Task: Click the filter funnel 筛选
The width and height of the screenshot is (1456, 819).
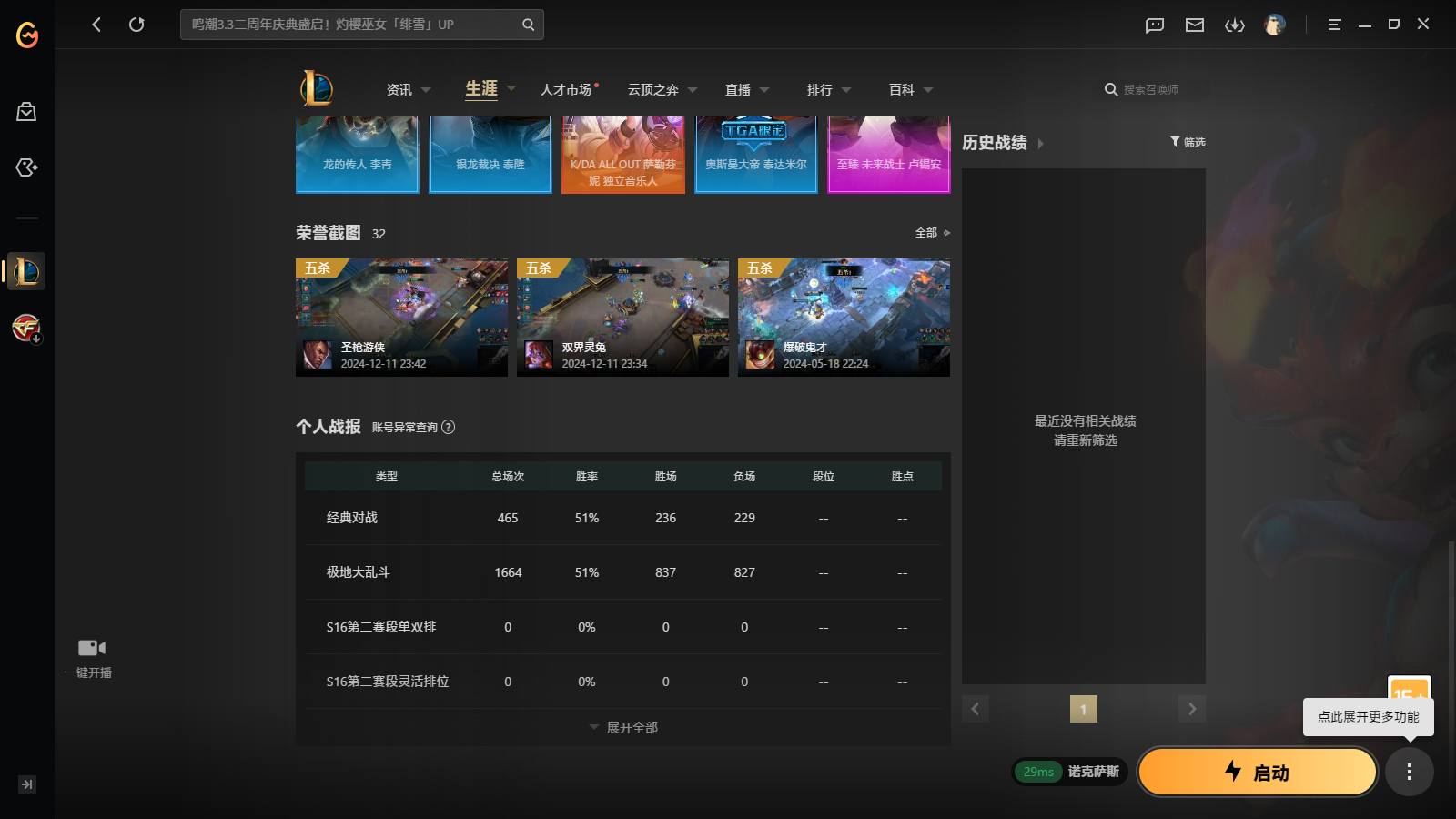Action: (1188, 142)
